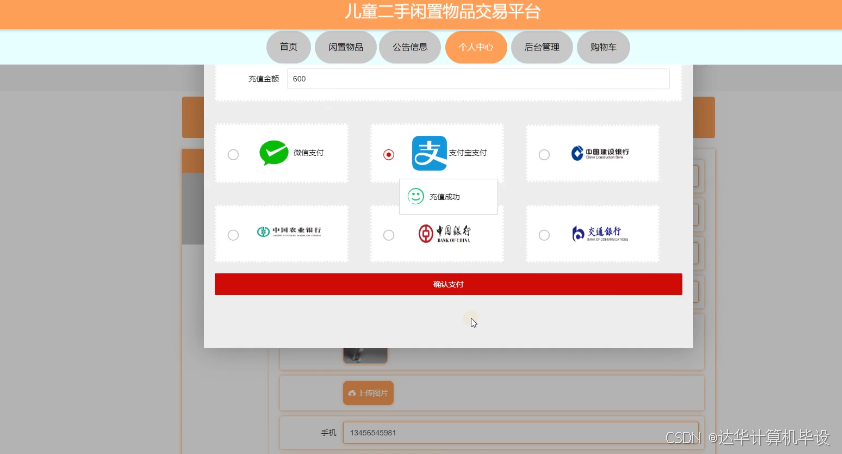The width and height of the screenshot is (842, 454).
Task: Select the WeChat Pay radio button
Action: (233, 155)
